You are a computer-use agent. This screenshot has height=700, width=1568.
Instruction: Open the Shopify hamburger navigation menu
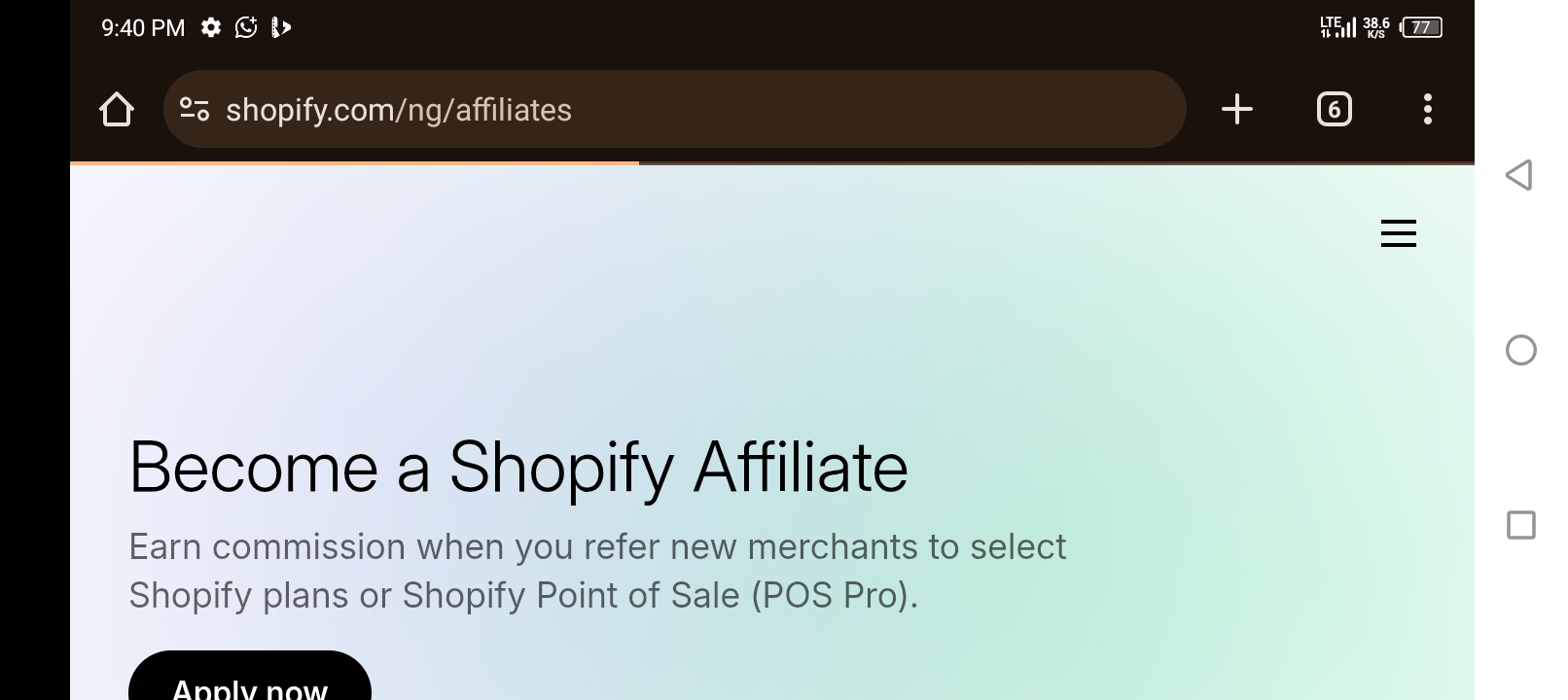pos(1399,233)
